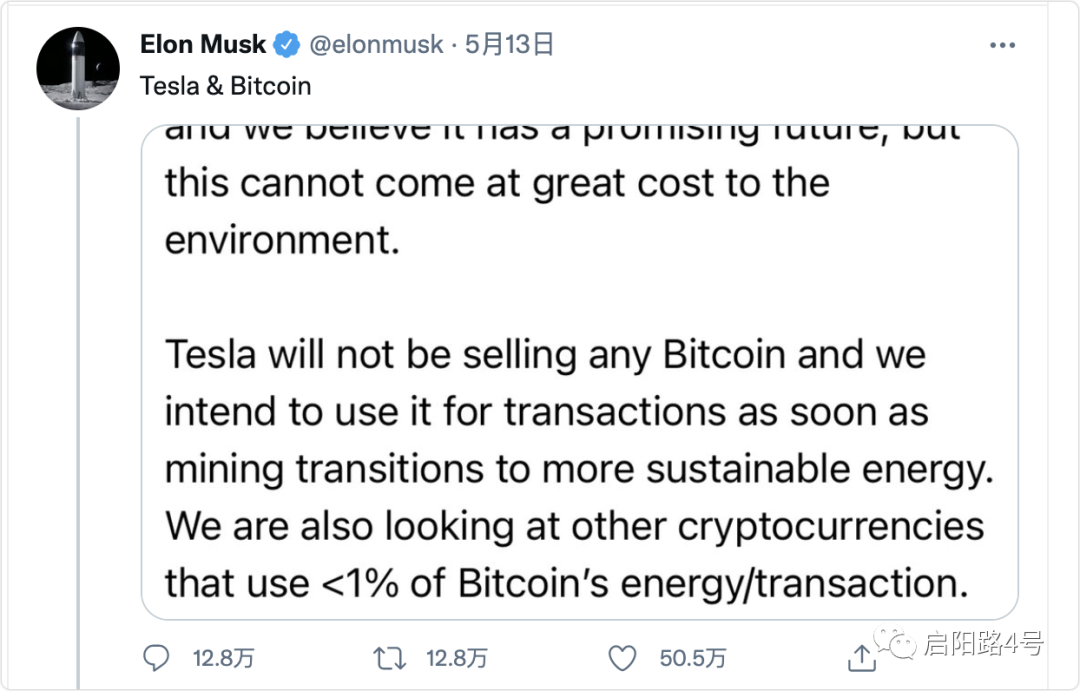Screen dimensions: 1080x691
Task: Like the tweet with heart icon
Action: click(x=623, y=659)
